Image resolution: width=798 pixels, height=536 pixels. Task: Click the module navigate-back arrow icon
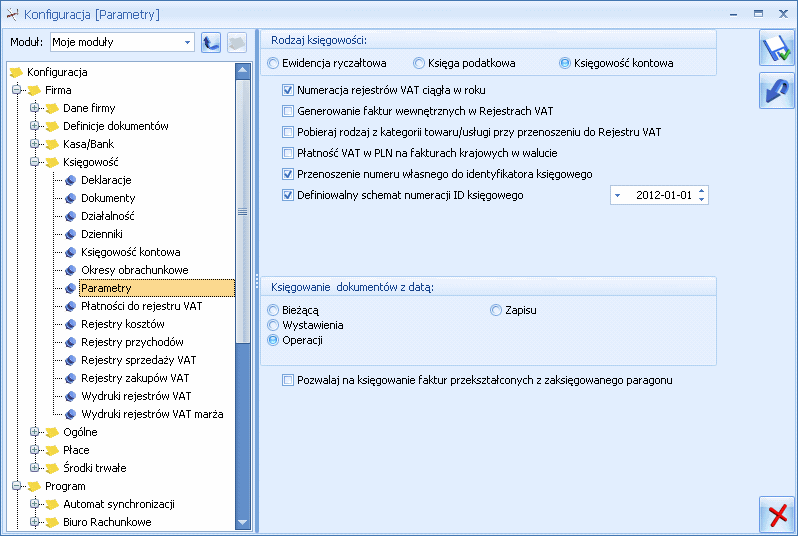(211, 42)
